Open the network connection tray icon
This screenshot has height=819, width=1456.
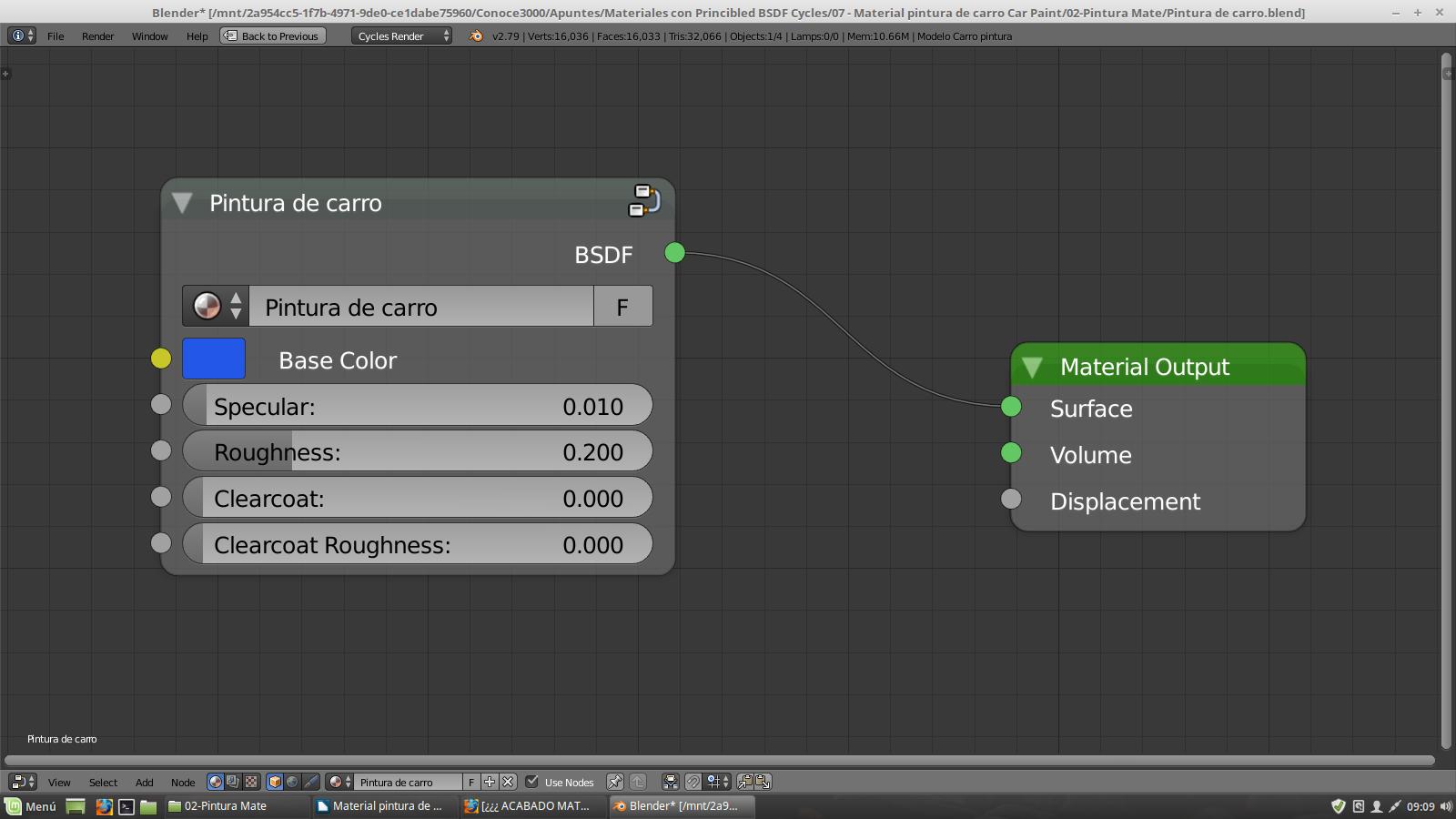[x=1395, y=806]
